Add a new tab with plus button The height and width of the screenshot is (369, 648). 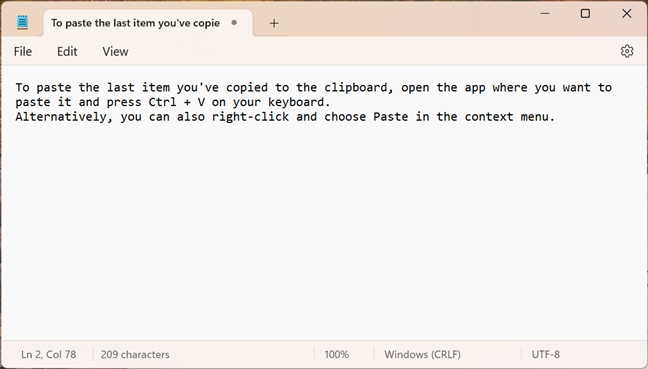(x=274, y=23)
